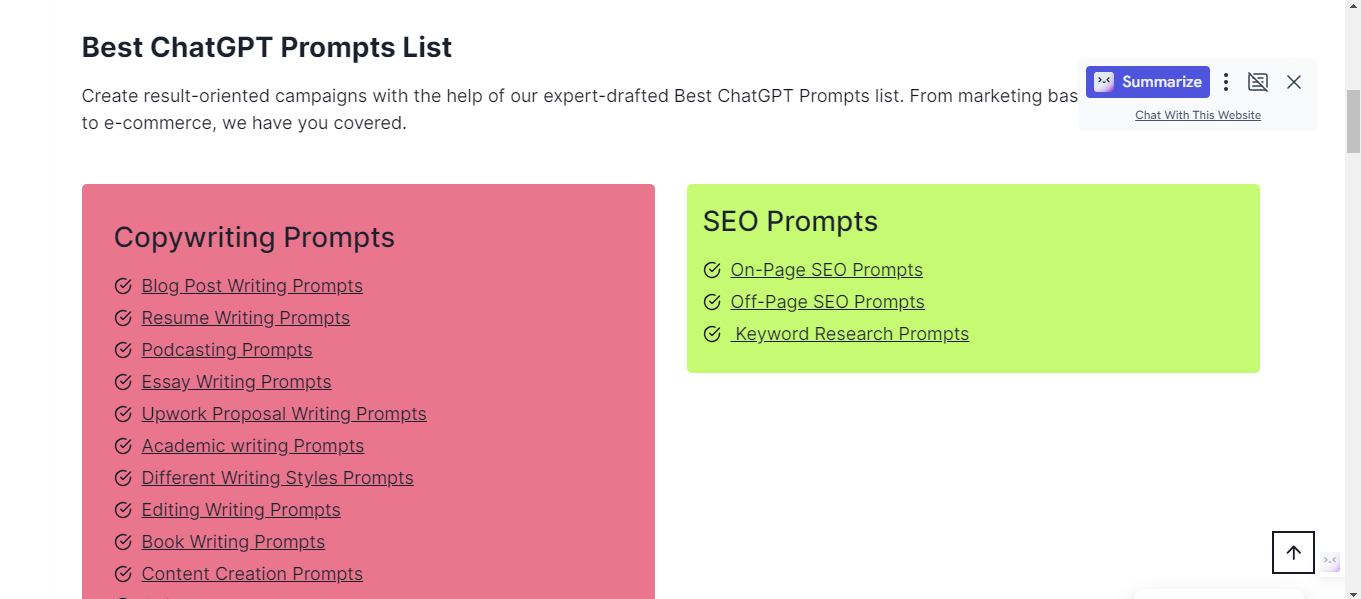Open Upwork Proposal Writing Prompts
Image resolution: width=1361 pixels, height=599 pixels.
coord(284,413)
